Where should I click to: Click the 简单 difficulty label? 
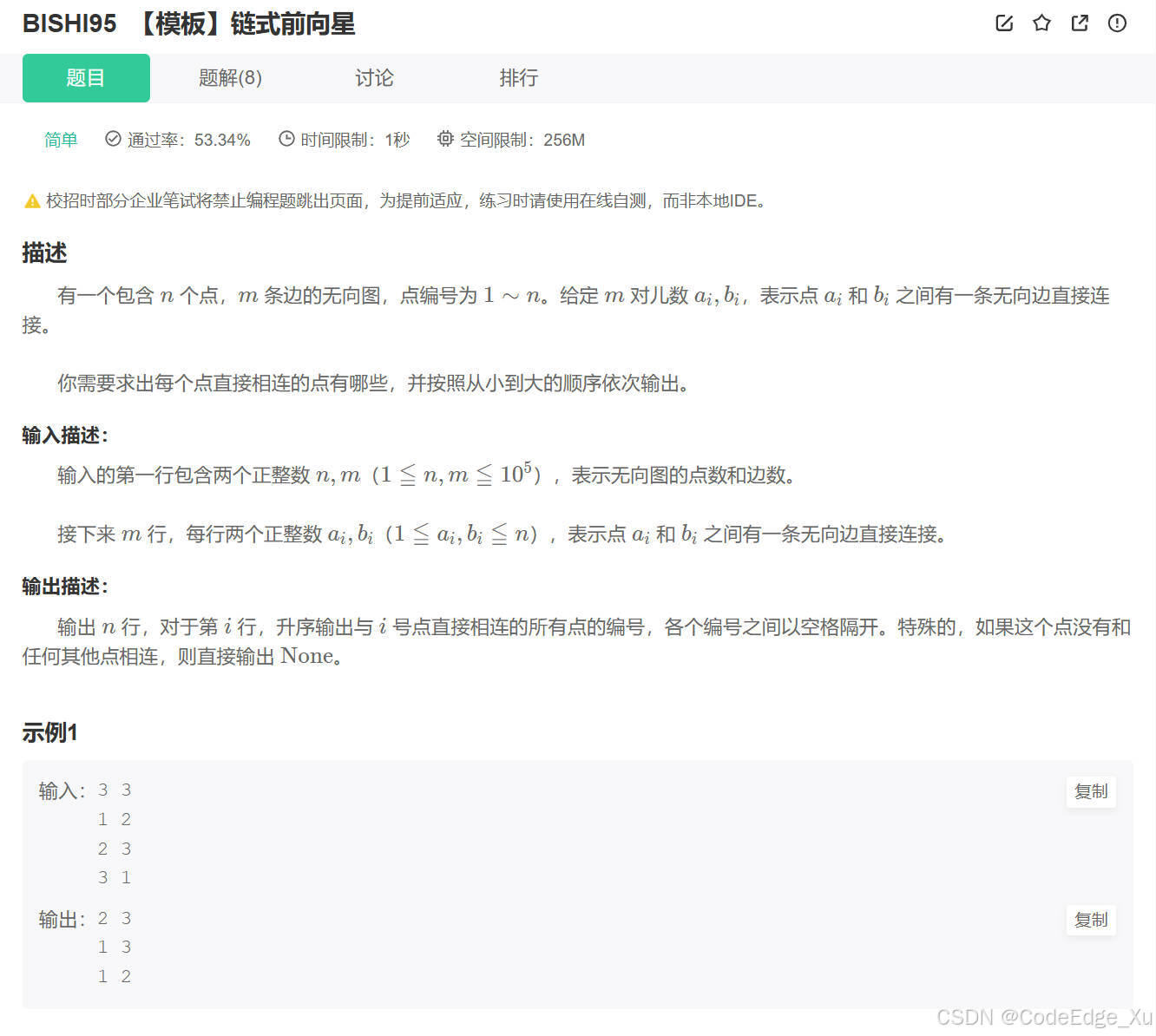coord(61,139)
